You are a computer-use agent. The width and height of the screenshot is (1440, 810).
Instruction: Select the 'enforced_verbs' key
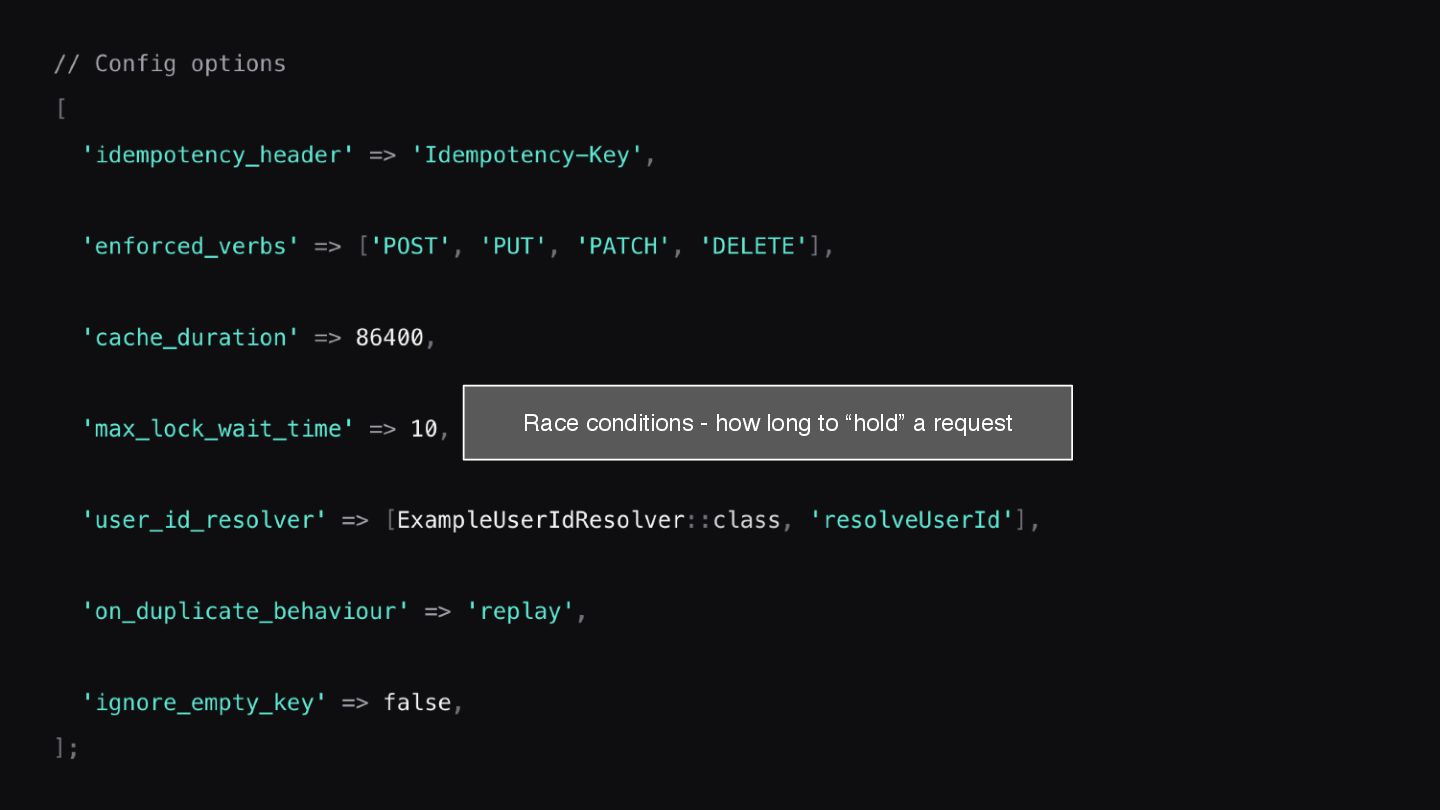click(191, 247)
